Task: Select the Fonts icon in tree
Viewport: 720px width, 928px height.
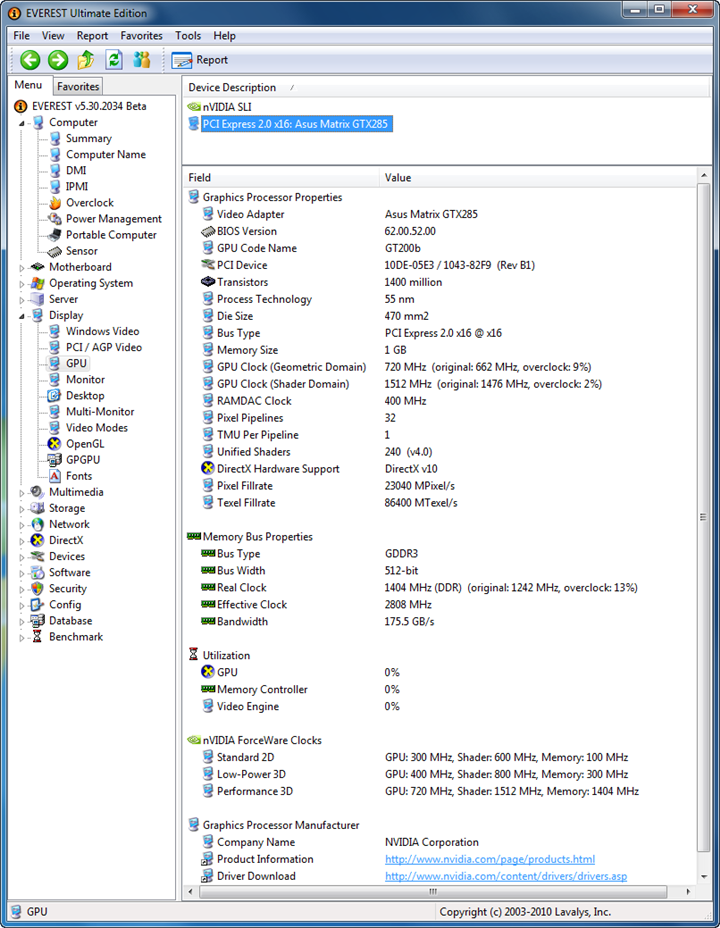Action: click(54, 476)
